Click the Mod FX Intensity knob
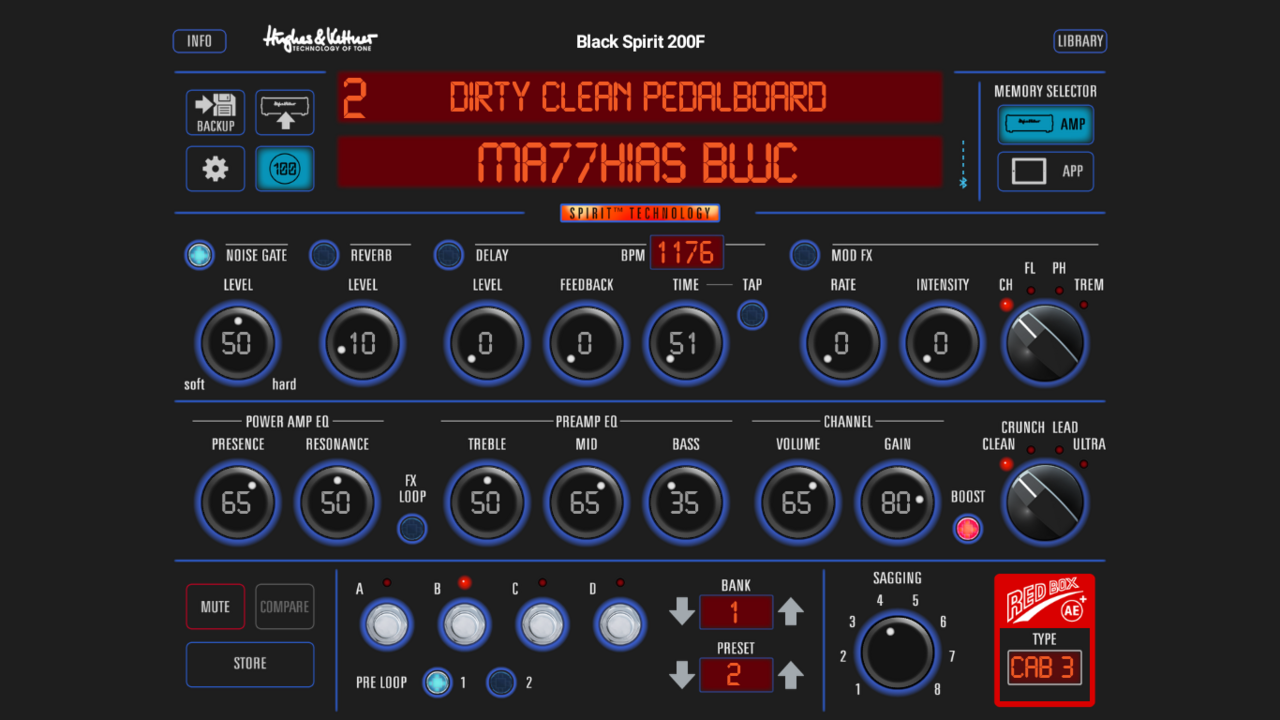 tap(942, 343)
